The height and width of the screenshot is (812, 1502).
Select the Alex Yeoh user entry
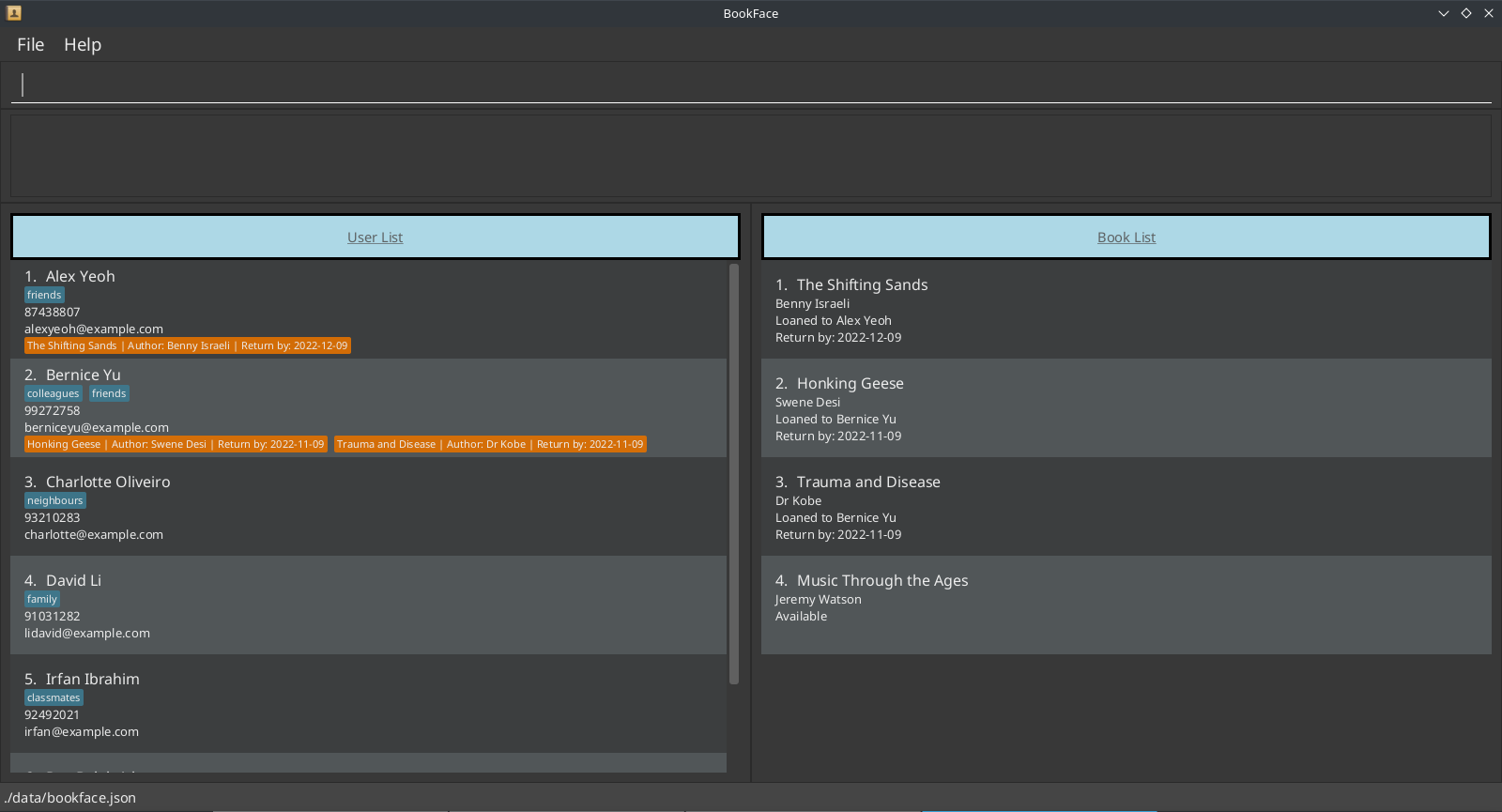click(x=368, y=309)
